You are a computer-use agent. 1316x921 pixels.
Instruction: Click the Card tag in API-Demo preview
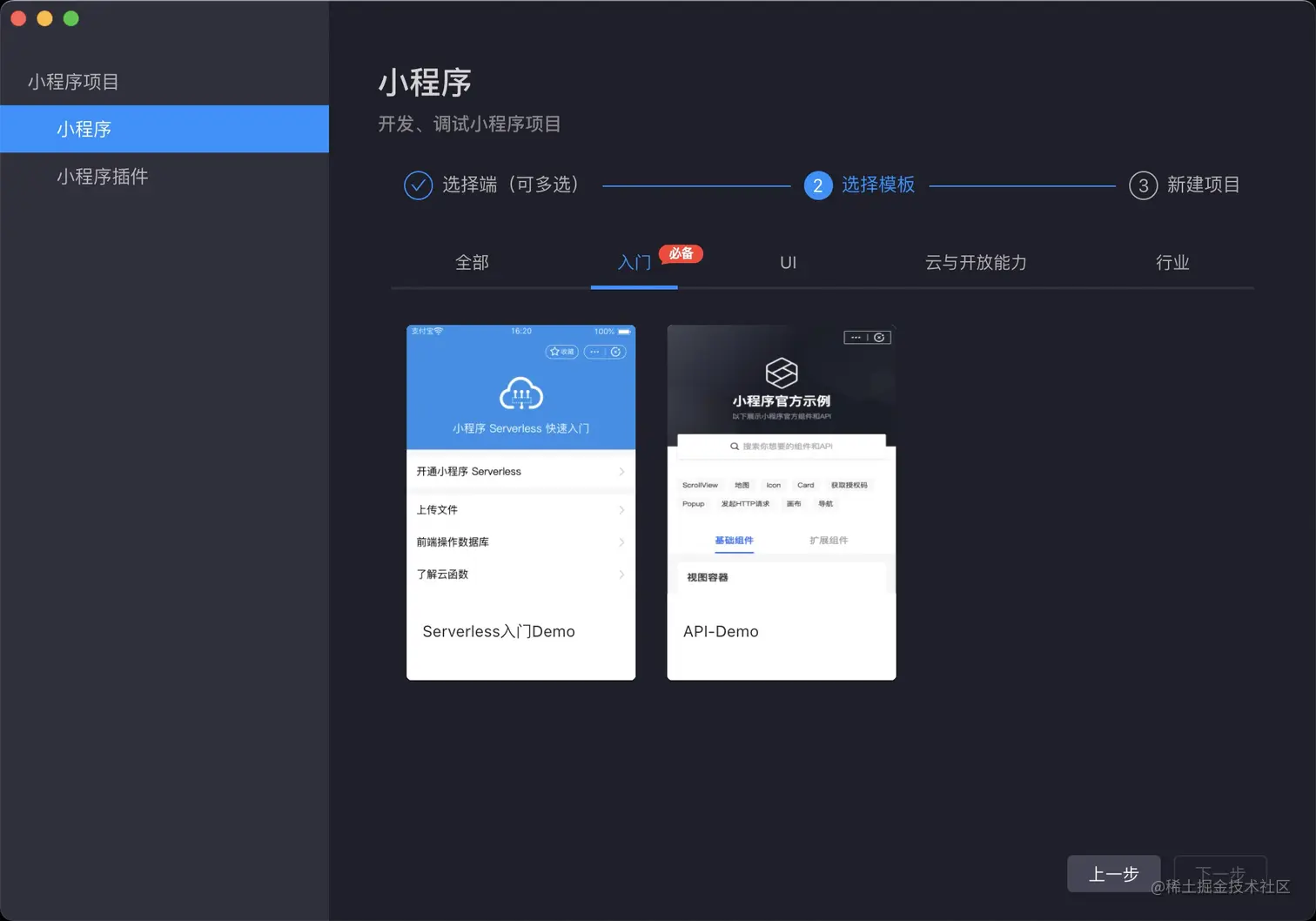coord(805,485)
